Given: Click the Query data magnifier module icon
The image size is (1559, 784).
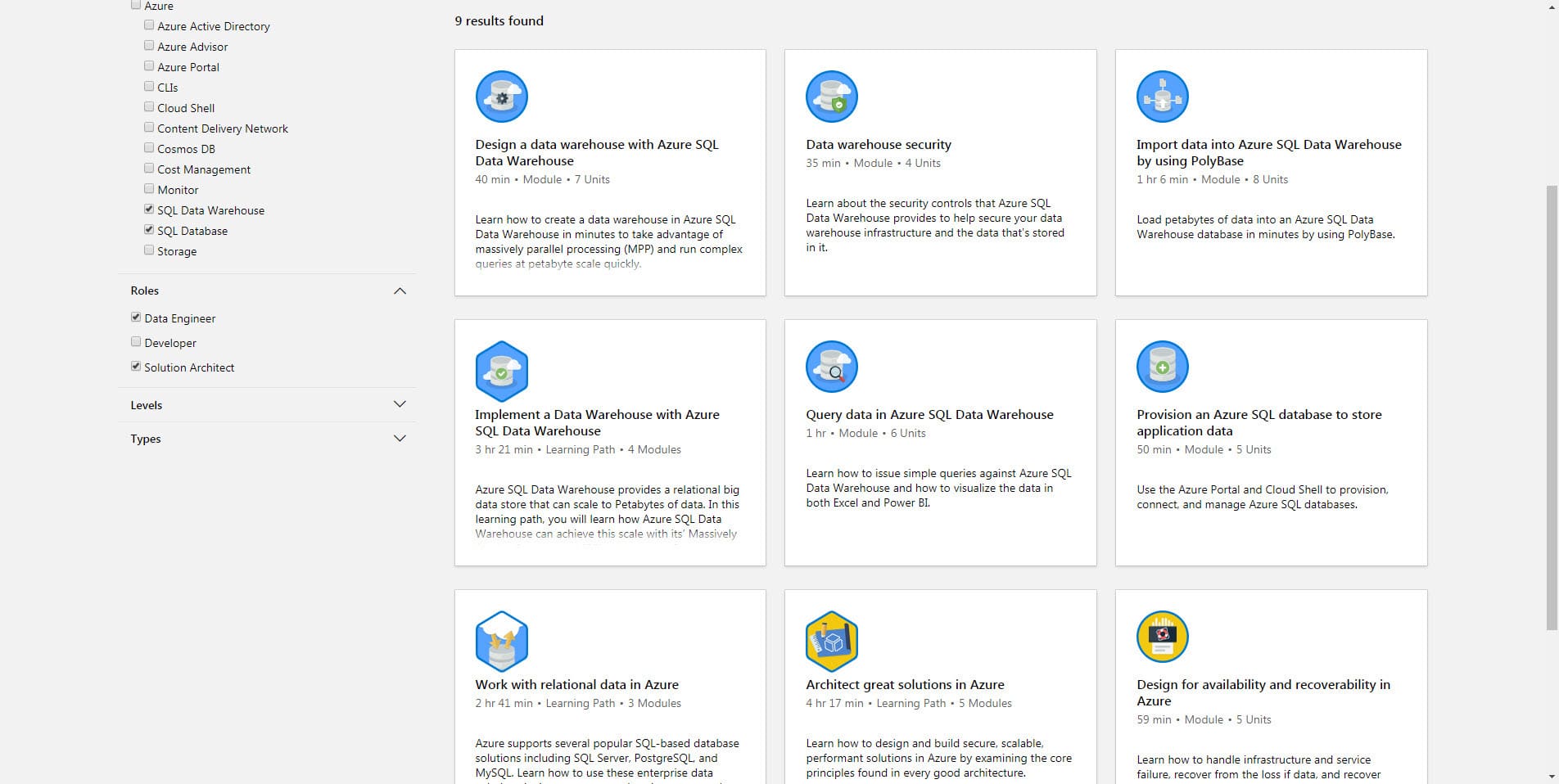Looking at the screenshot, I should coord(832,367).
